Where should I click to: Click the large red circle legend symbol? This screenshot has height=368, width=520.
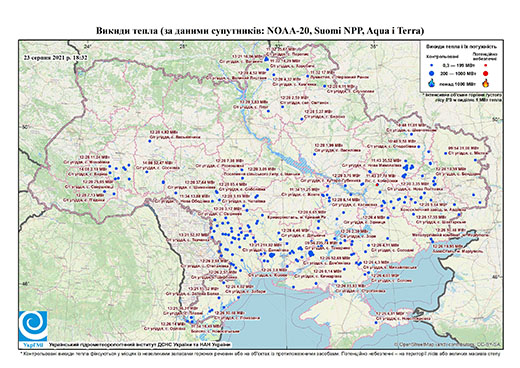click(485, 73)
